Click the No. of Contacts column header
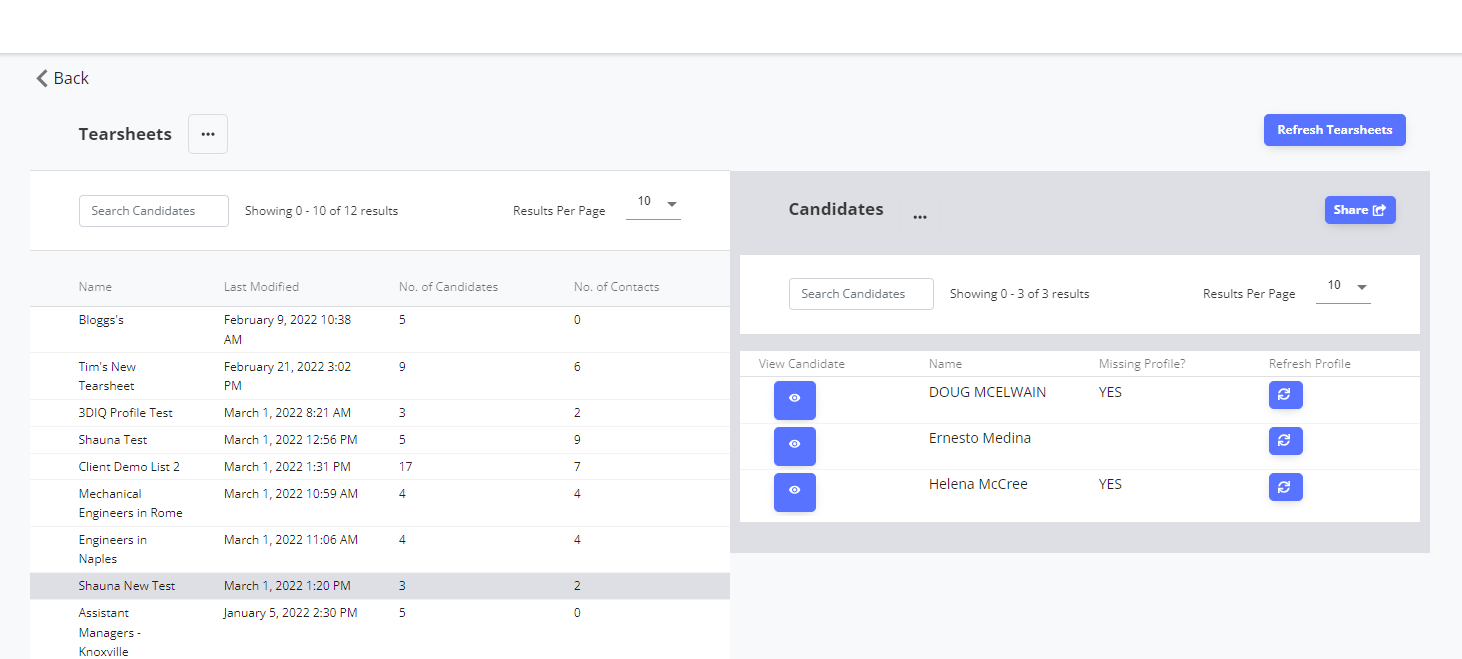 pyautogui.click(x=616, y=287)
